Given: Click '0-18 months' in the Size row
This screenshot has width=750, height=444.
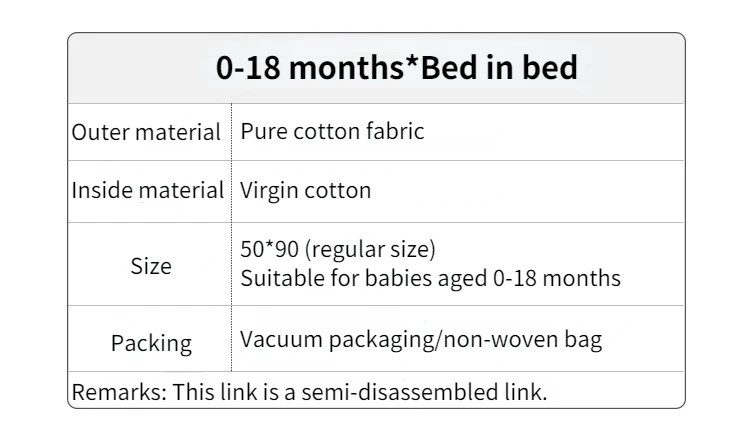Looking at the screenshot, I should pos(557,278).
